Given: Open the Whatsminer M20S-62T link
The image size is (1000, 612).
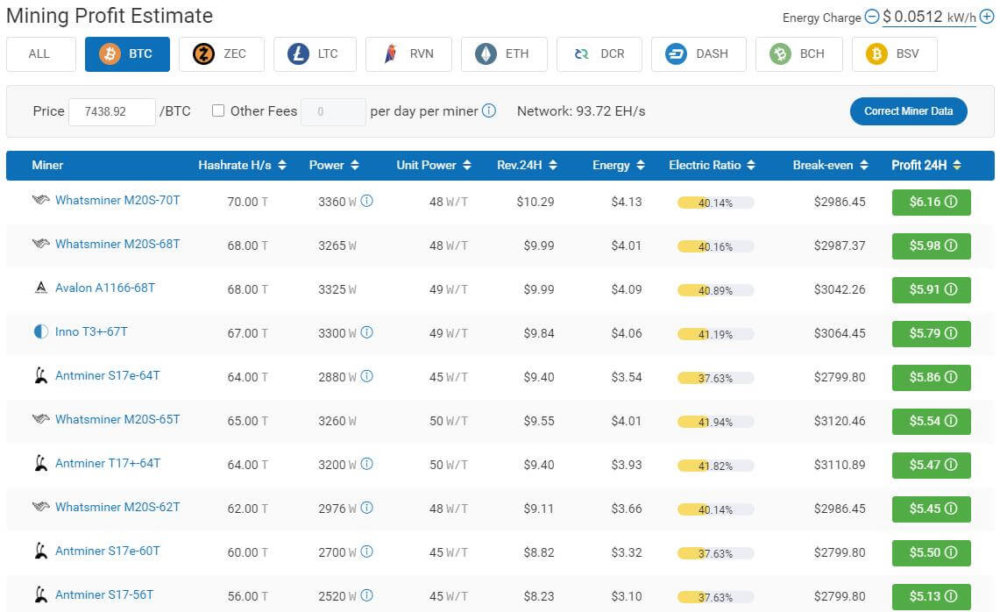Looking at the screenshot, I should click(x=117, y=507).
